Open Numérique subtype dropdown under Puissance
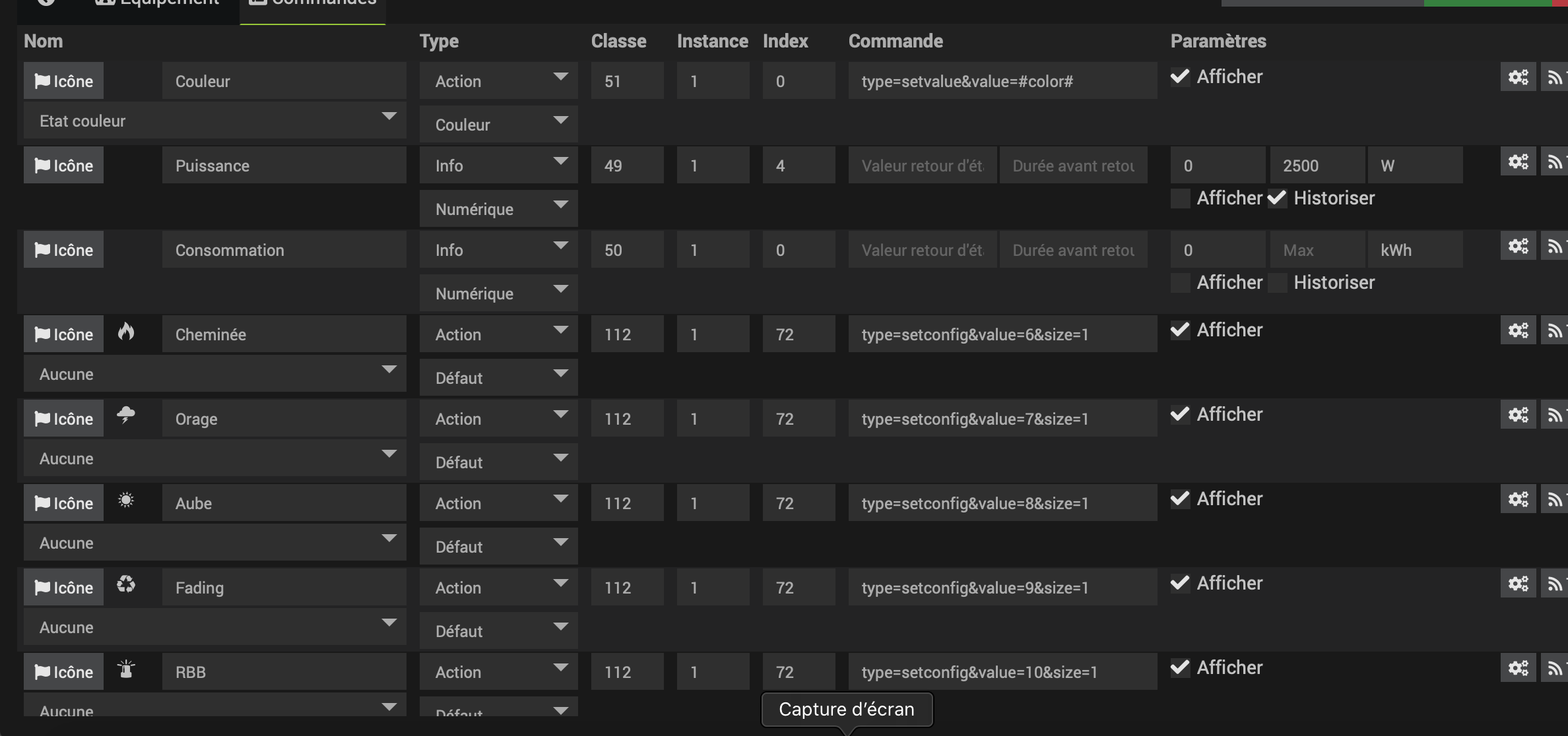1568x736 pixels. 498,209
